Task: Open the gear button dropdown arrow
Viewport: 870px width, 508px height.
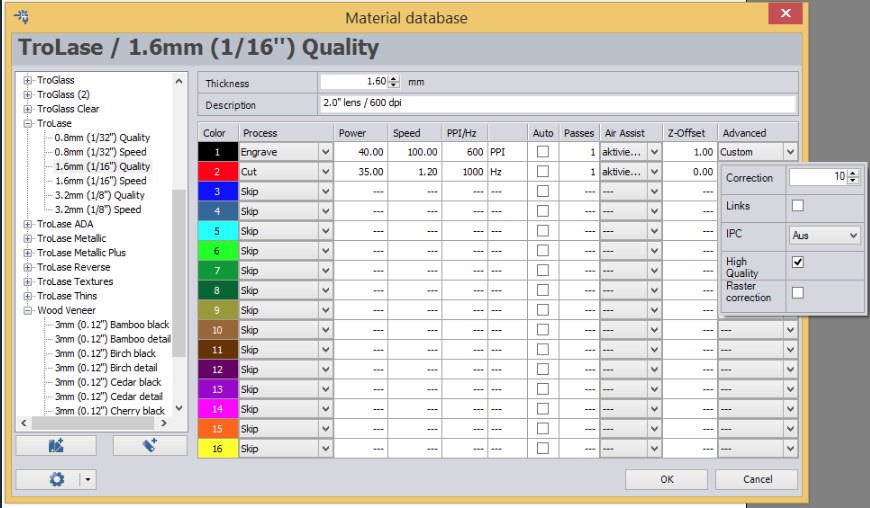Action: [89, 479]
